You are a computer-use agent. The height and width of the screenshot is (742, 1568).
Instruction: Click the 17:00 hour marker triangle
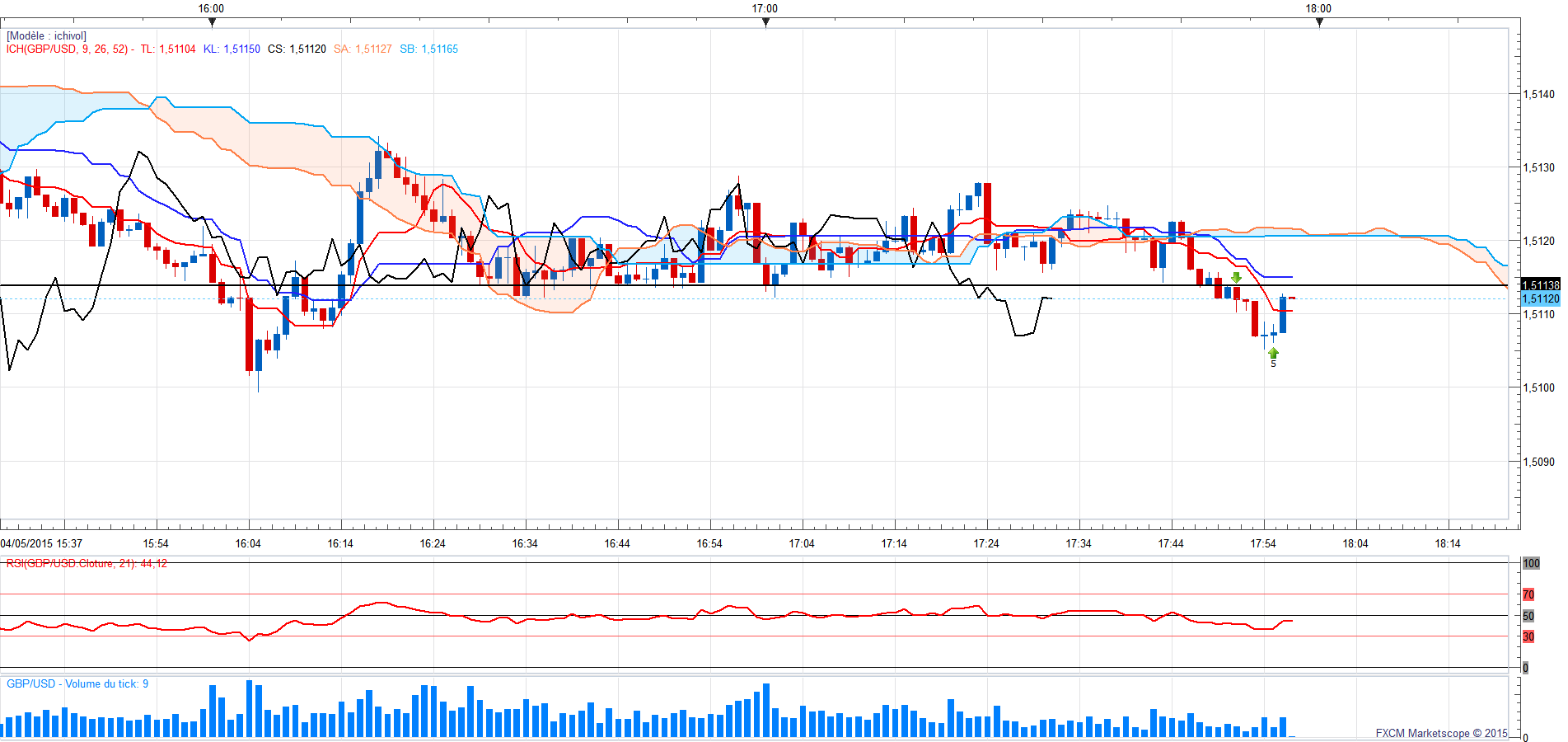coord(765,22)
